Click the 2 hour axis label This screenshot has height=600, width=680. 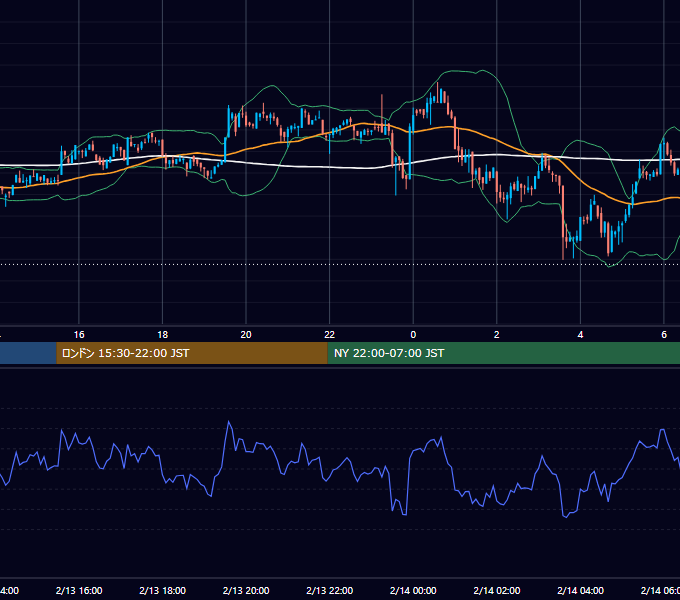coord(497,335)
